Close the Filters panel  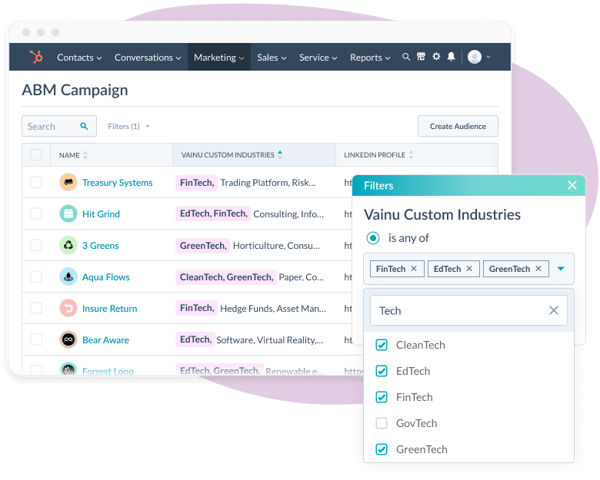coord(572,185)
